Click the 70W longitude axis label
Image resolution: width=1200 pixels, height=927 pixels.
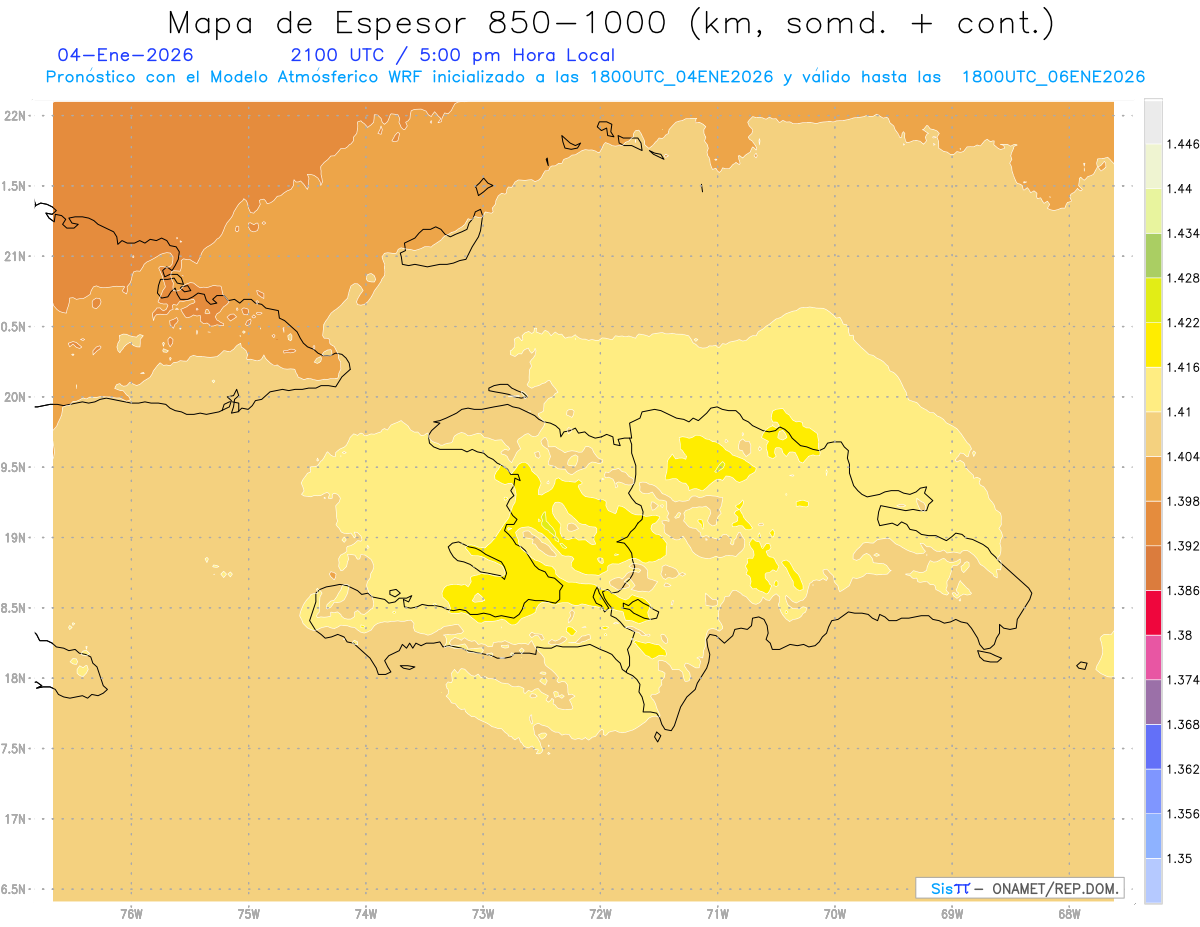[x=835, y=913]
